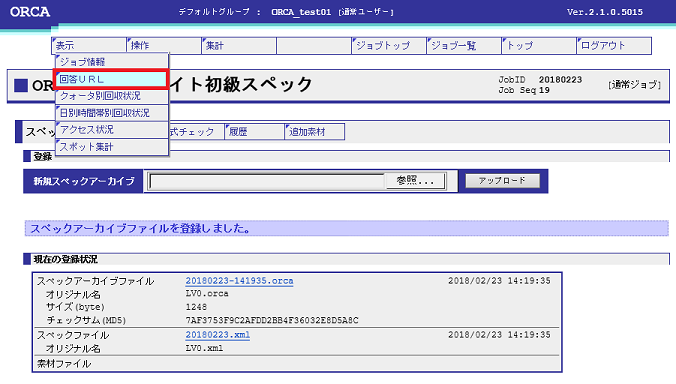Click the 参照... browse button

[415, 181]
